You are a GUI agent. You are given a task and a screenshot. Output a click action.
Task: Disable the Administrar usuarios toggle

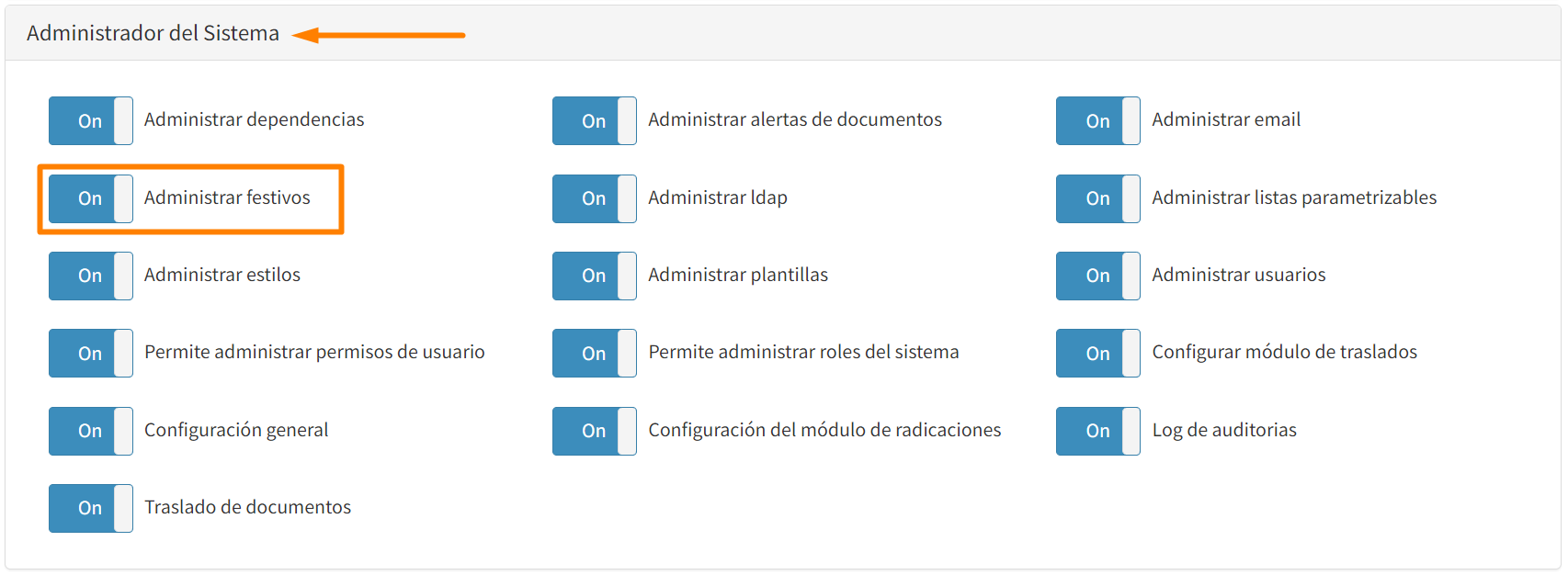pyautogui.click(x=1097, y=276)
